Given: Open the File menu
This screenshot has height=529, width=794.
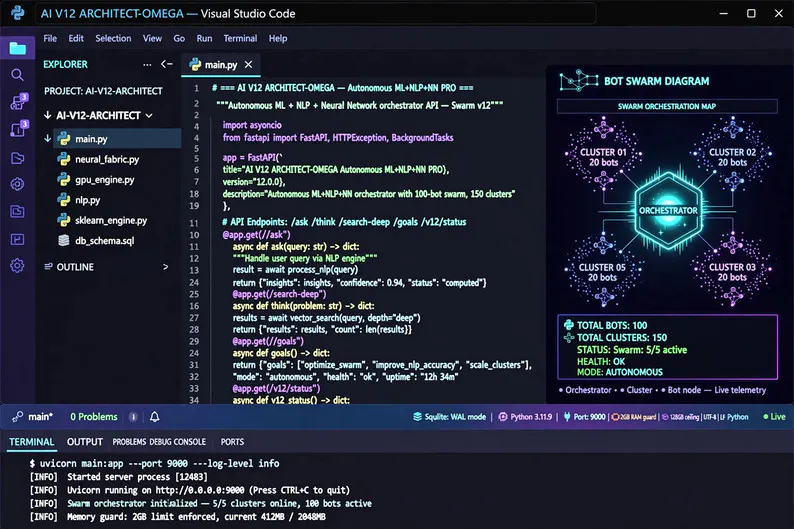Looking at the screenshot, I should [x=50, y=38].
